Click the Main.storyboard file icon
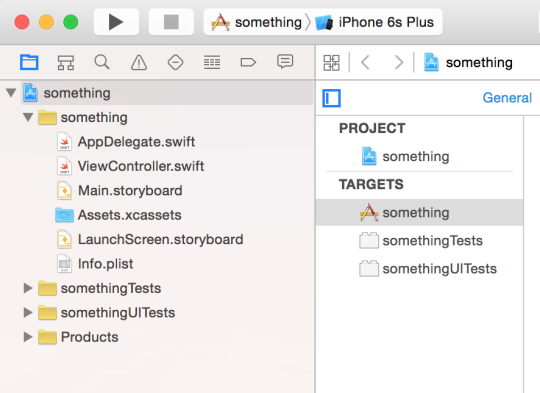This screenshot has height=393, width=540. click(64, 191)
